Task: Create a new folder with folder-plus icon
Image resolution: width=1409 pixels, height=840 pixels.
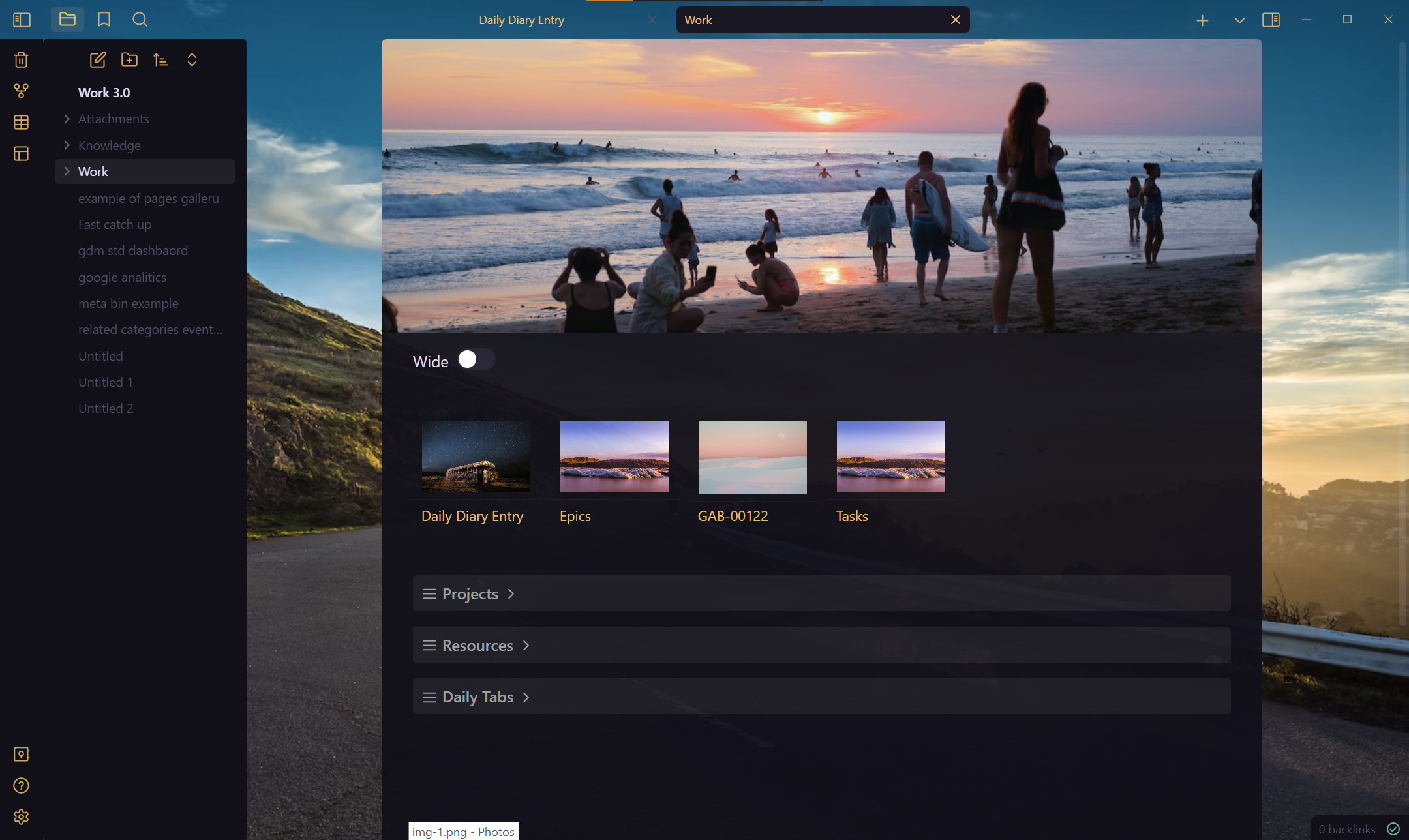Action: 129,60
